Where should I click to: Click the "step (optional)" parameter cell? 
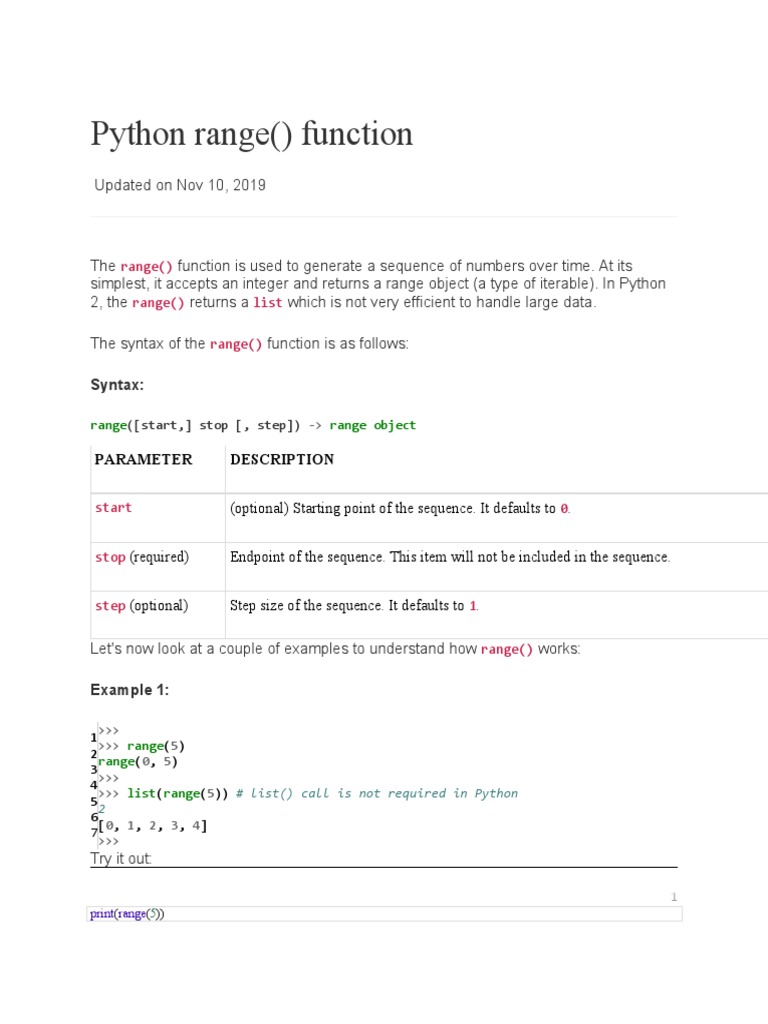pyautogui.click(x=142, y=606)
